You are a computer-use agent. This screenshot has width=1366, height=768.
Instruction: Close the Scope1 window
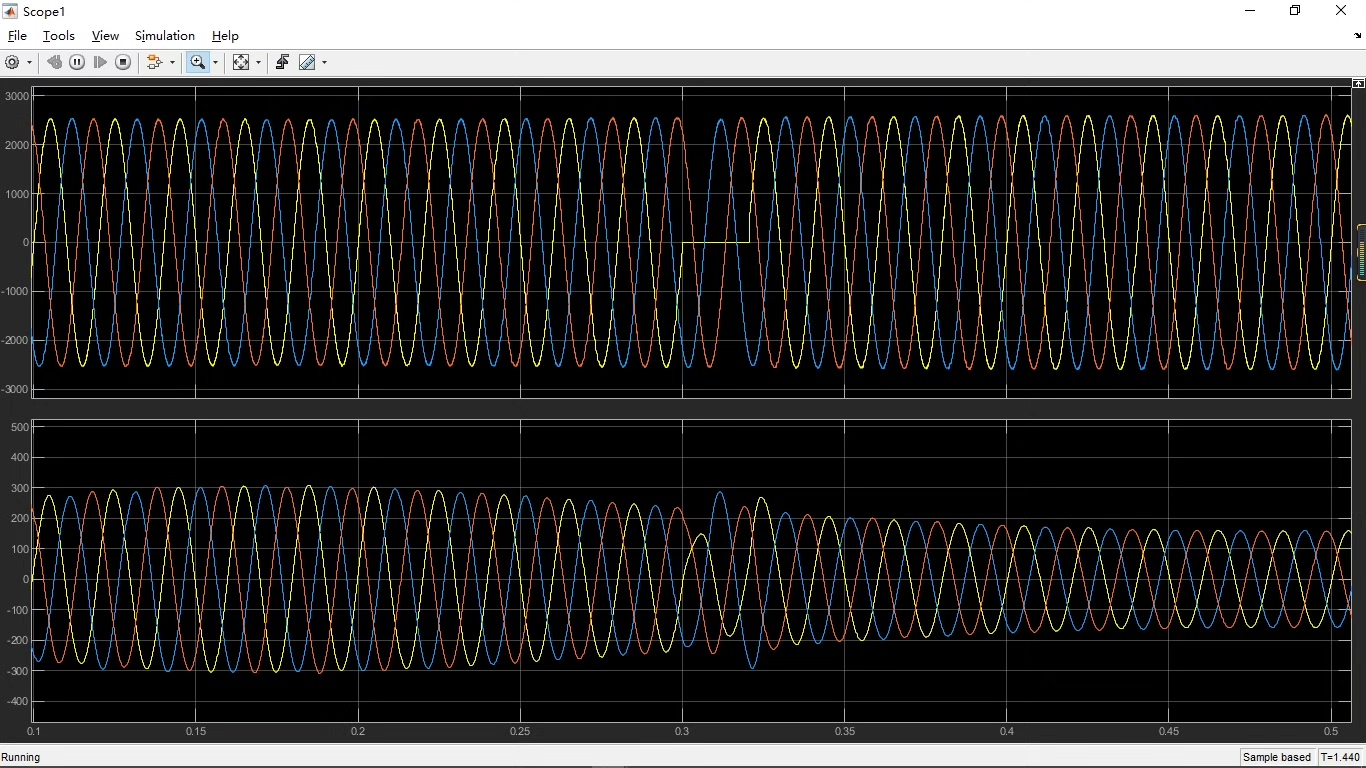tap(1341, 11)
